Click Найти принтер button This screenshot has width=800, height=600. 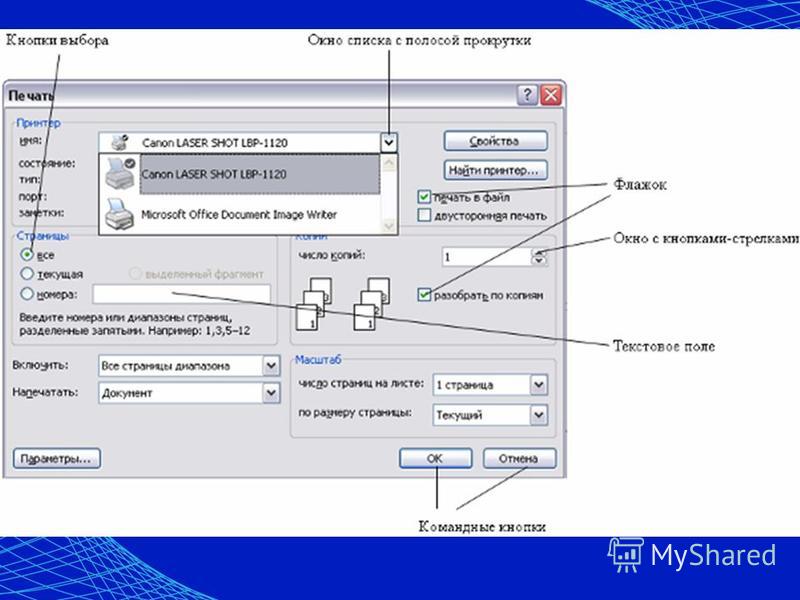[x=495, y=170]
